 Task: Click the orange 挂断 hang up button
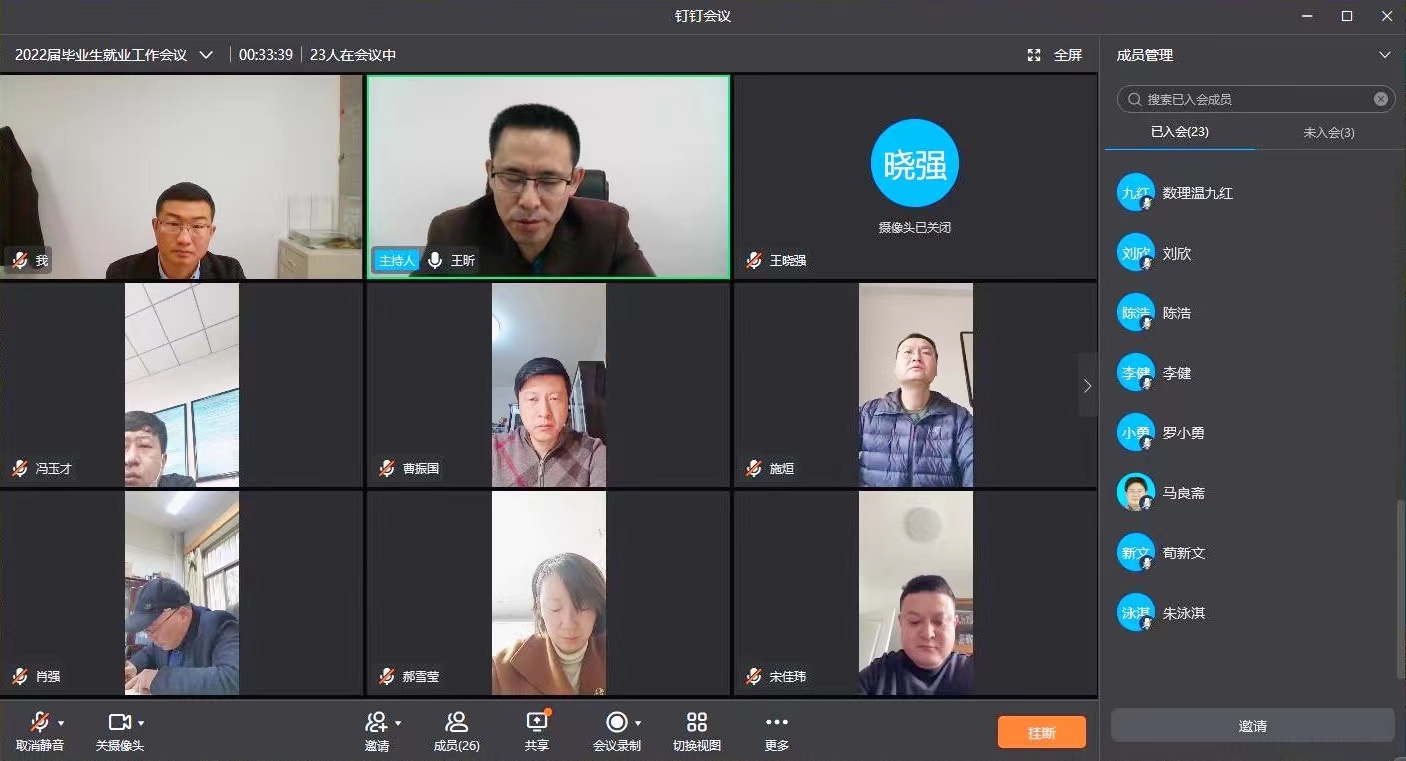pos(1040,732)
